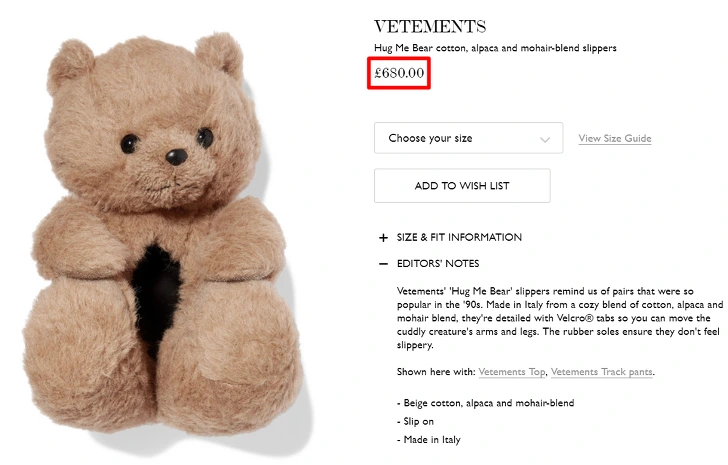Click the EDITORS' NOTES heading
Image resolution: width=728 pixels, height=465 pixels.
coord(438,264)
